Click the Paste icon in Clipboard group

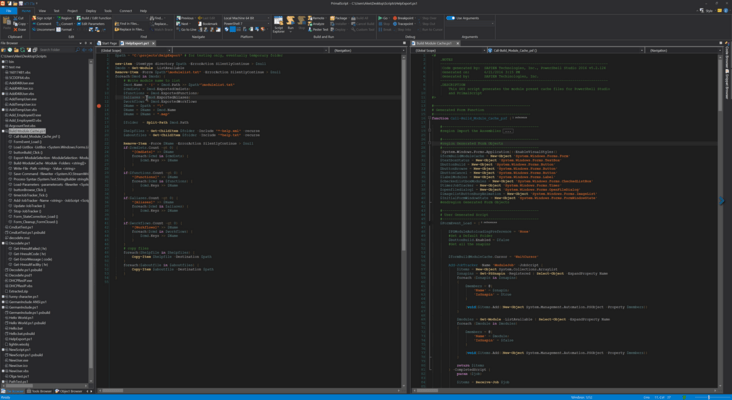tap(8, 23)
